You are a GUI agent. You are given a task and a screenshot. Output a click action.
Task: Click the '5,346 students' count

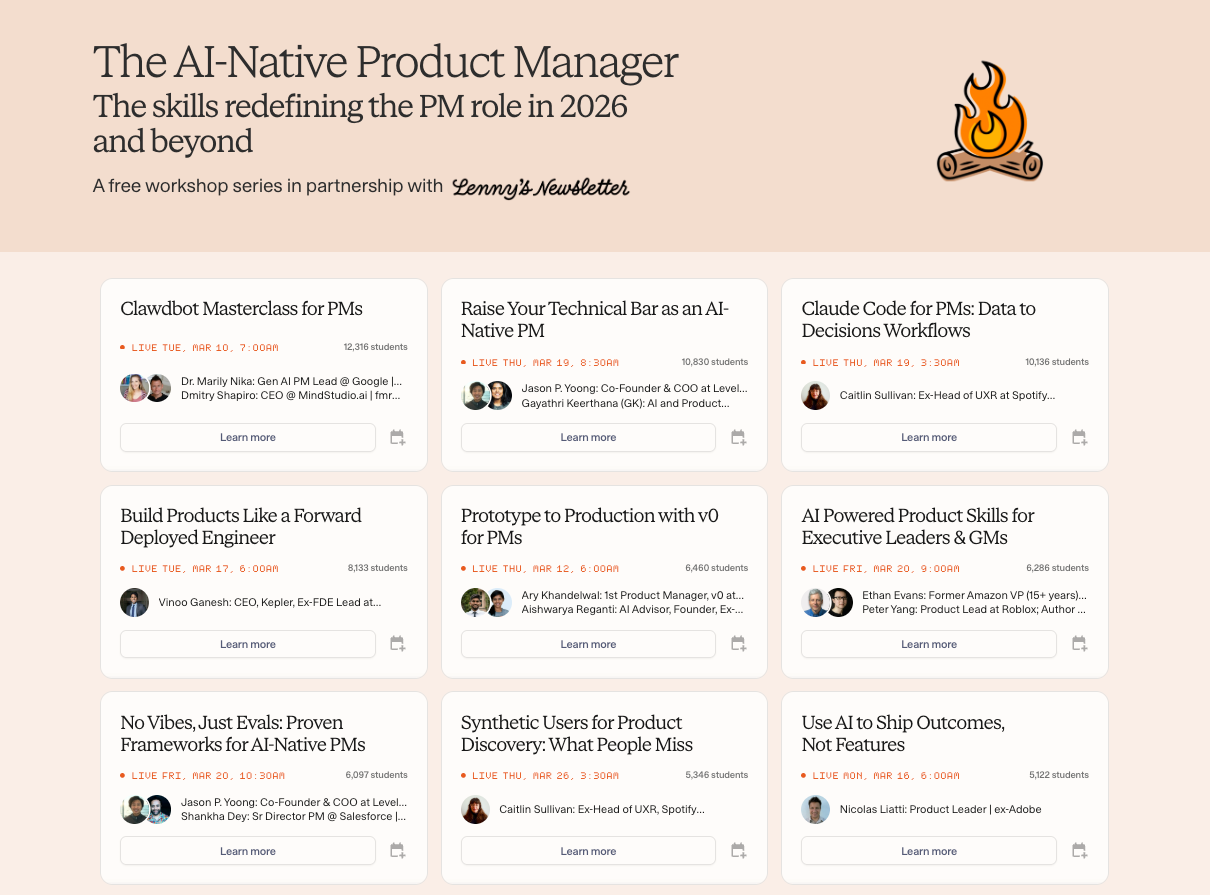[x=717, y=775]
